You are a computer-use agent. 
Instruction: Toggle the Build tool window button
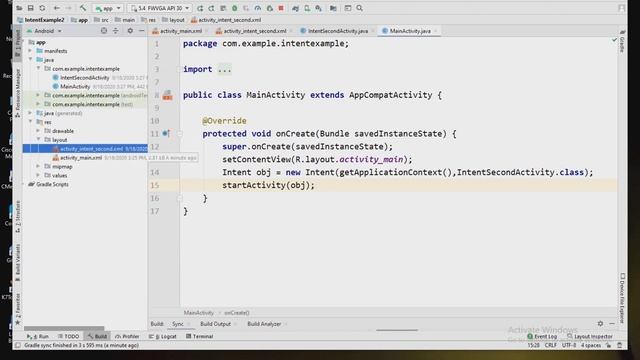[97, 336]
